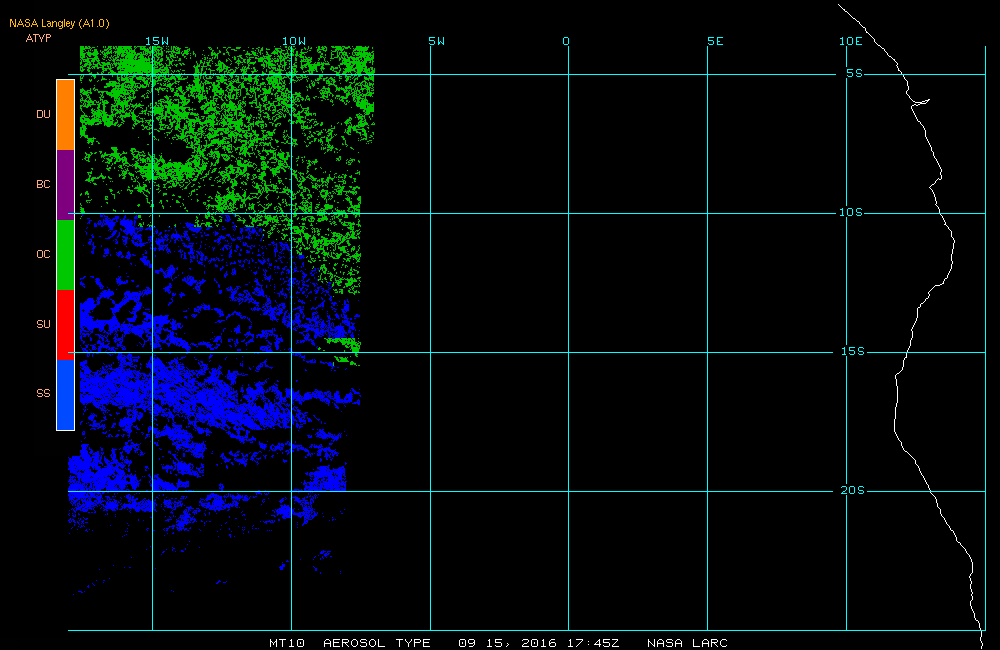This screenshot has height=650, width=1000.
Task: Click the red SU legend color block
Action: click(x=65, y=324)
